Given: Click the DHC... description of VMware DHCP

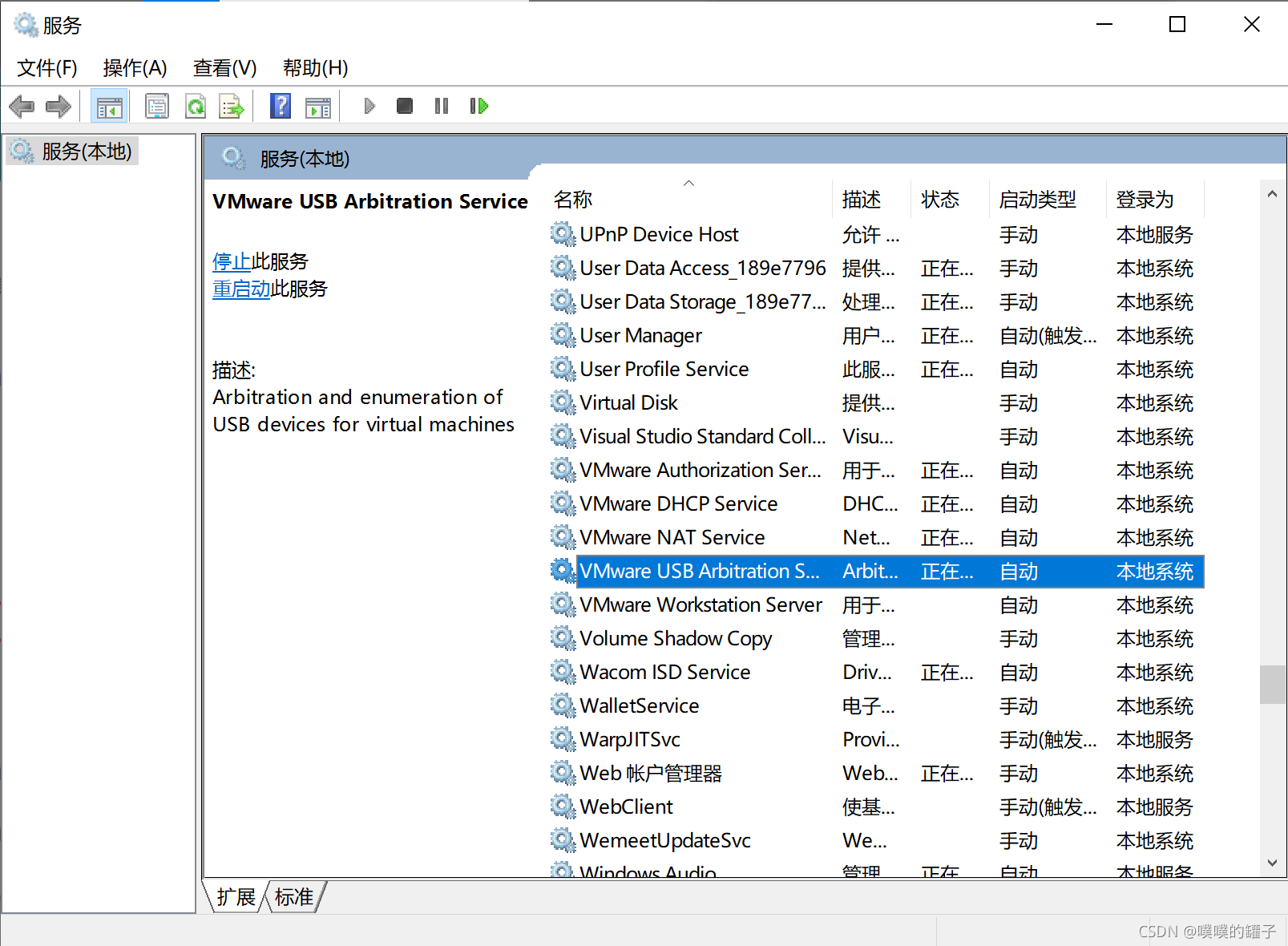Looking at the screenshot, I should click(870, 503).
